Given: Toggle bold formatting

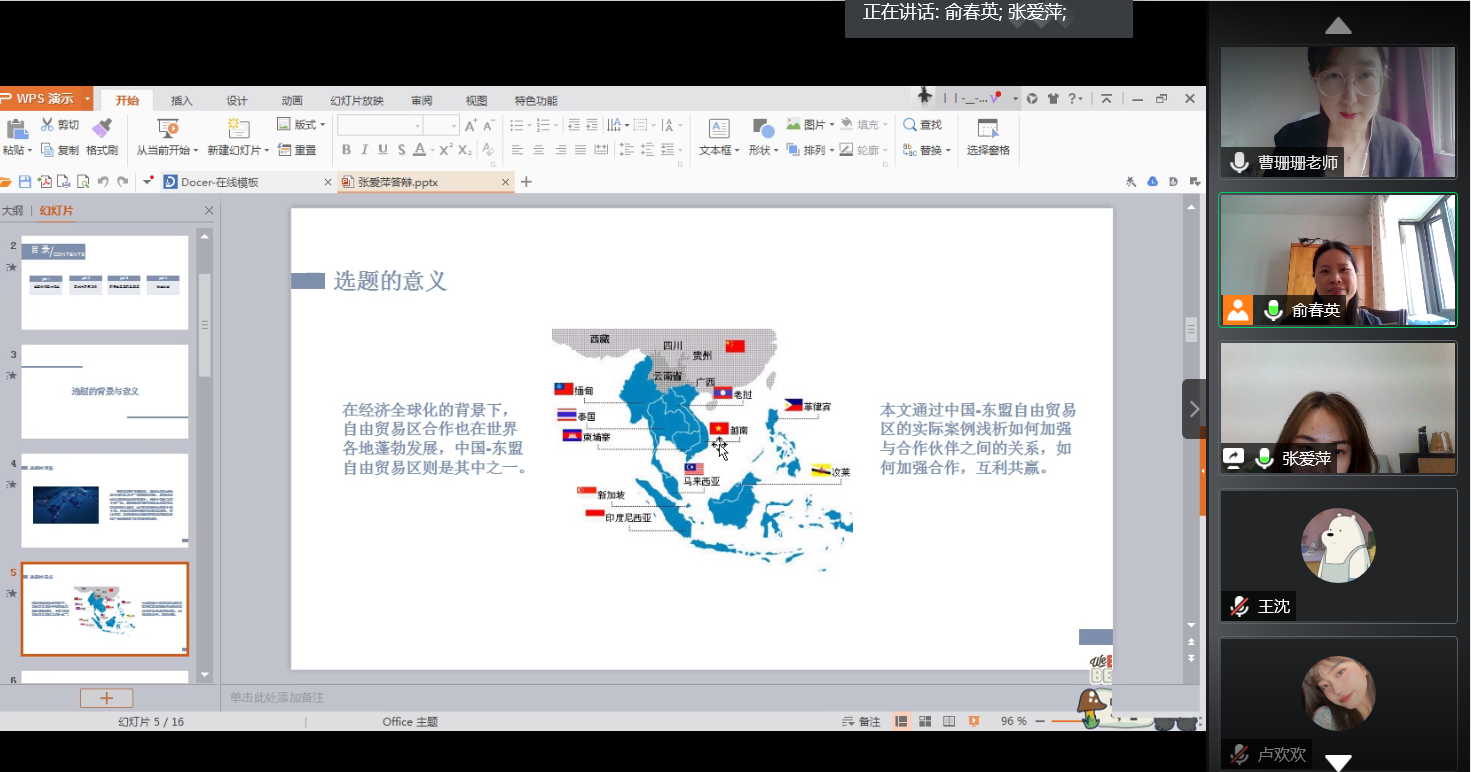Looking at the screenshot, I should pos(346,150).
